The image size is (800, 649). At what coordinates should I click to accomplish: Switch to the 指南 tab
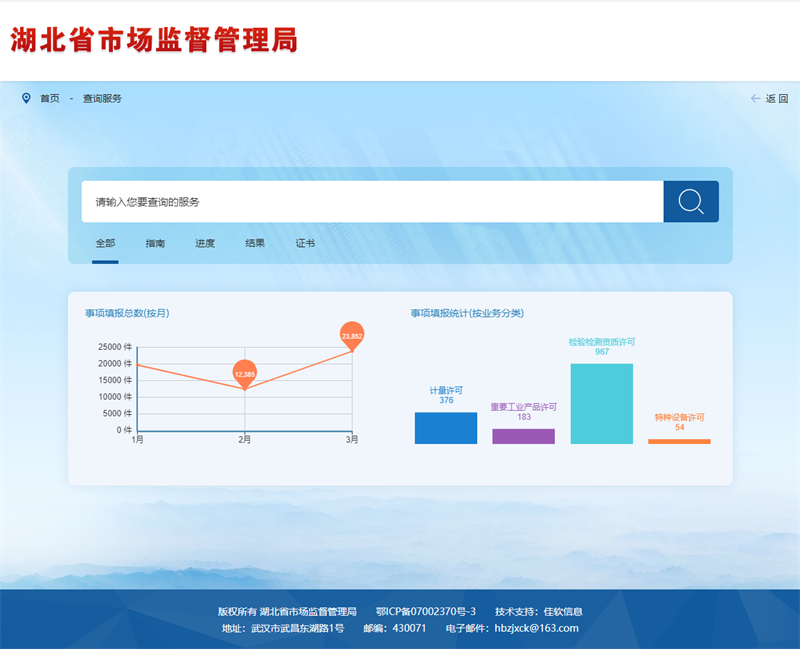click(155, 243)
